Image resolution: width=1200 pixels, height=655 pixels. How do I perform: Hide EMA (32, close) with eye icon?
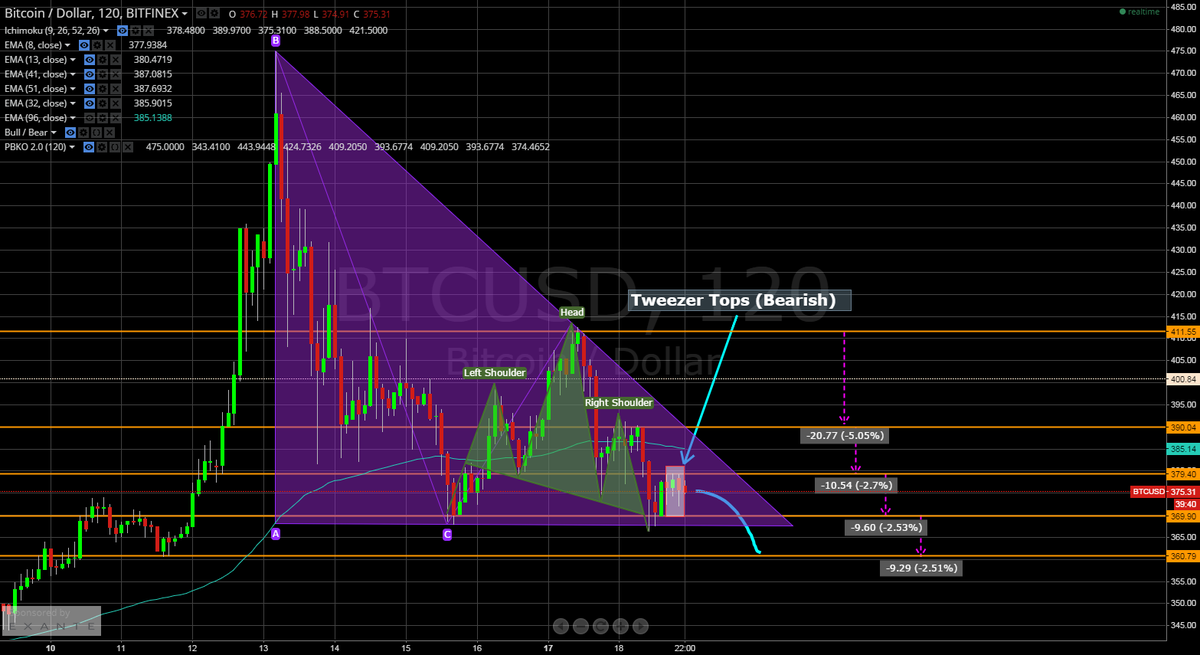coord(89,103)
